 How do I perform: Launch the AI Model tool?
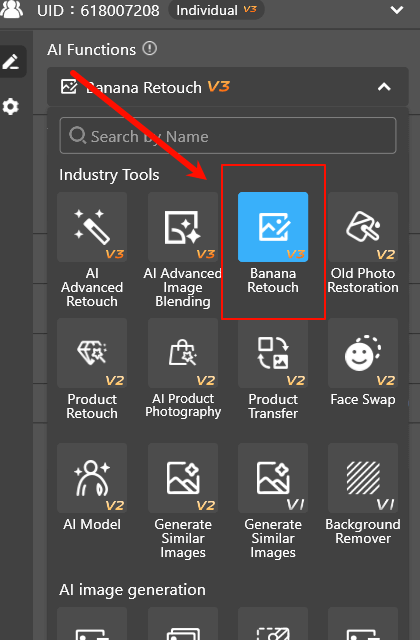(x=92, y=478)
